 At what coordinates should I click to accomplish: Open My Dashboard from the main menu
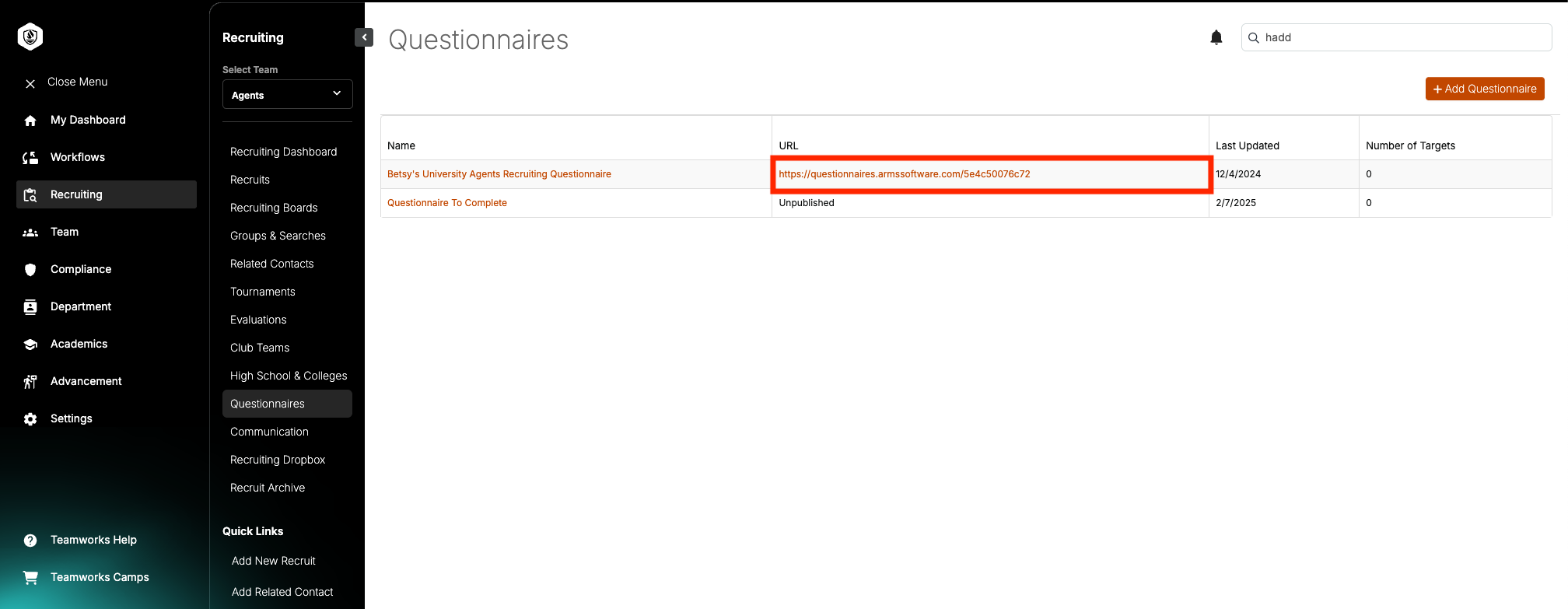(x=88, y=120)
